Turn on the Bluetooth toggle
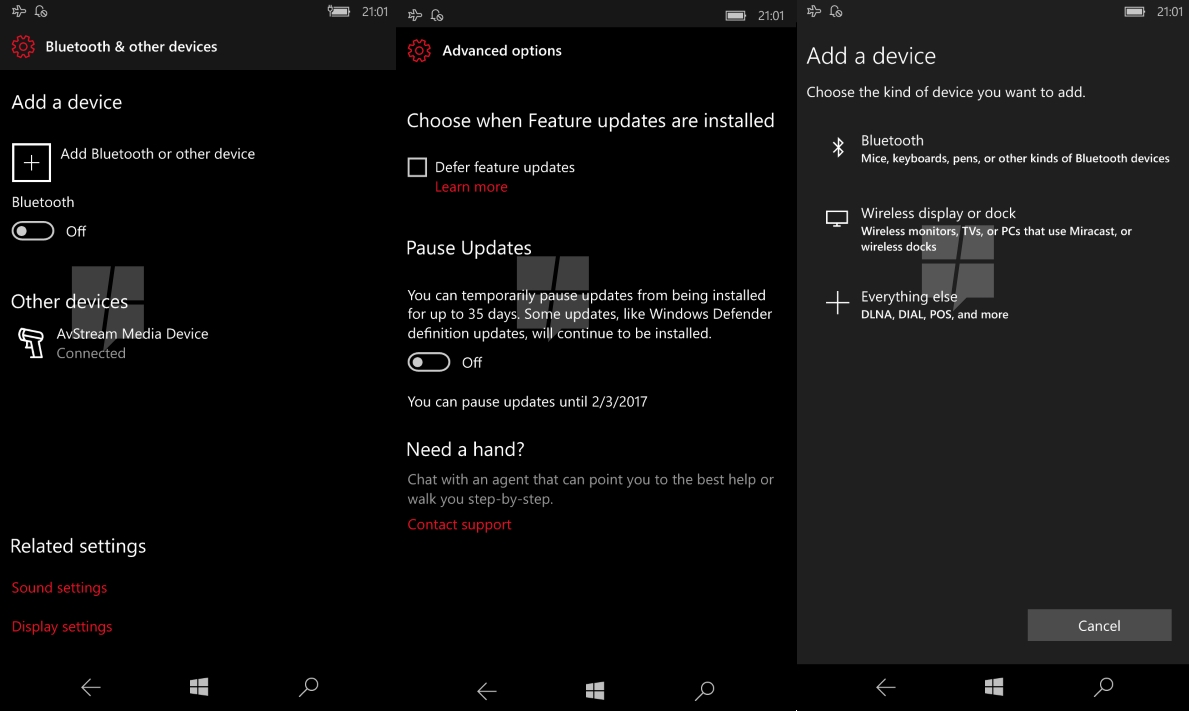The height and width of the screenshot is (711, 1189). coord(33,231)
